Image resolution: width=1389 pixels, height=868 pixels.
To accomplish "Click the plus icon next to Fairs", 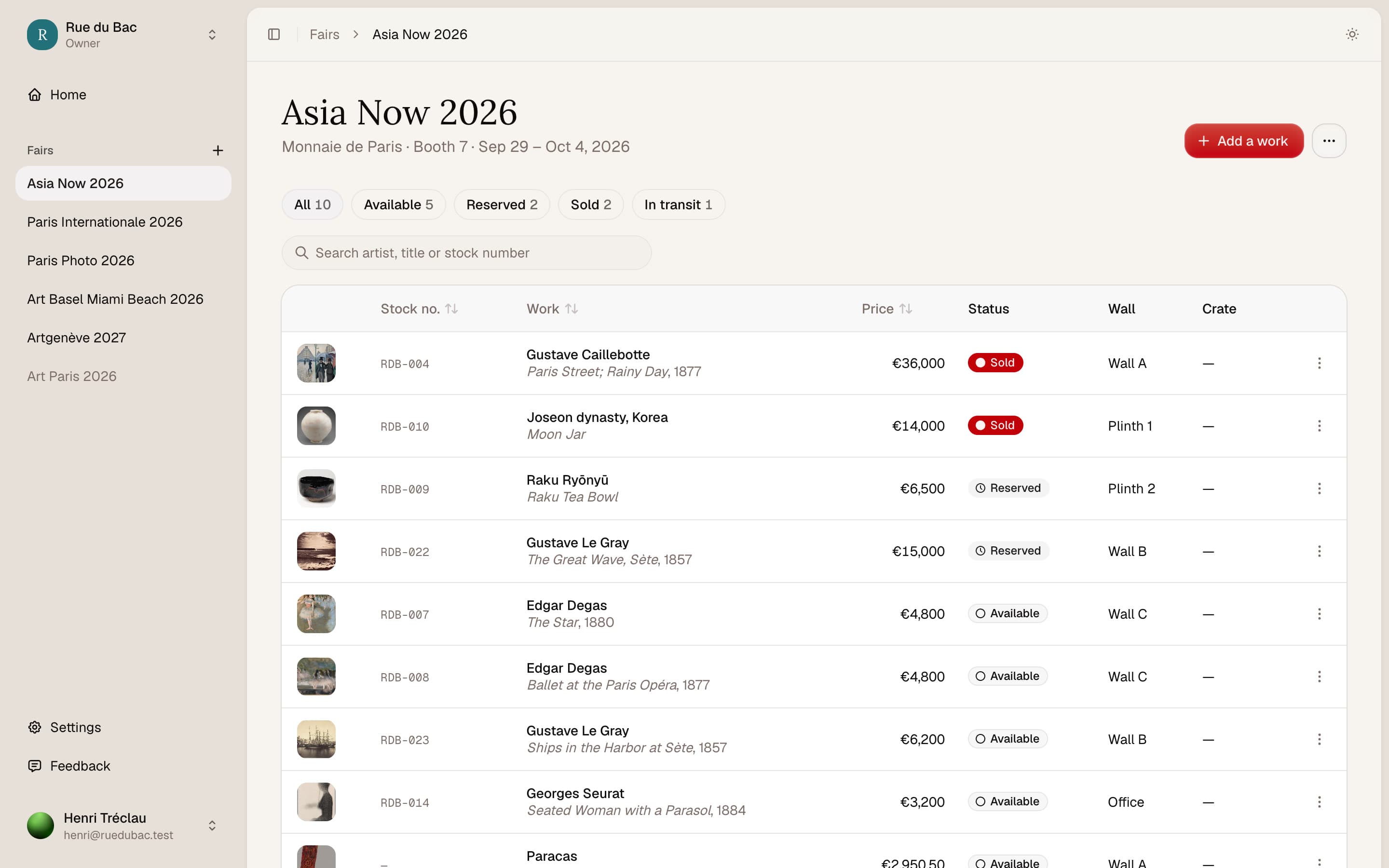I will (x=218, y=150).
